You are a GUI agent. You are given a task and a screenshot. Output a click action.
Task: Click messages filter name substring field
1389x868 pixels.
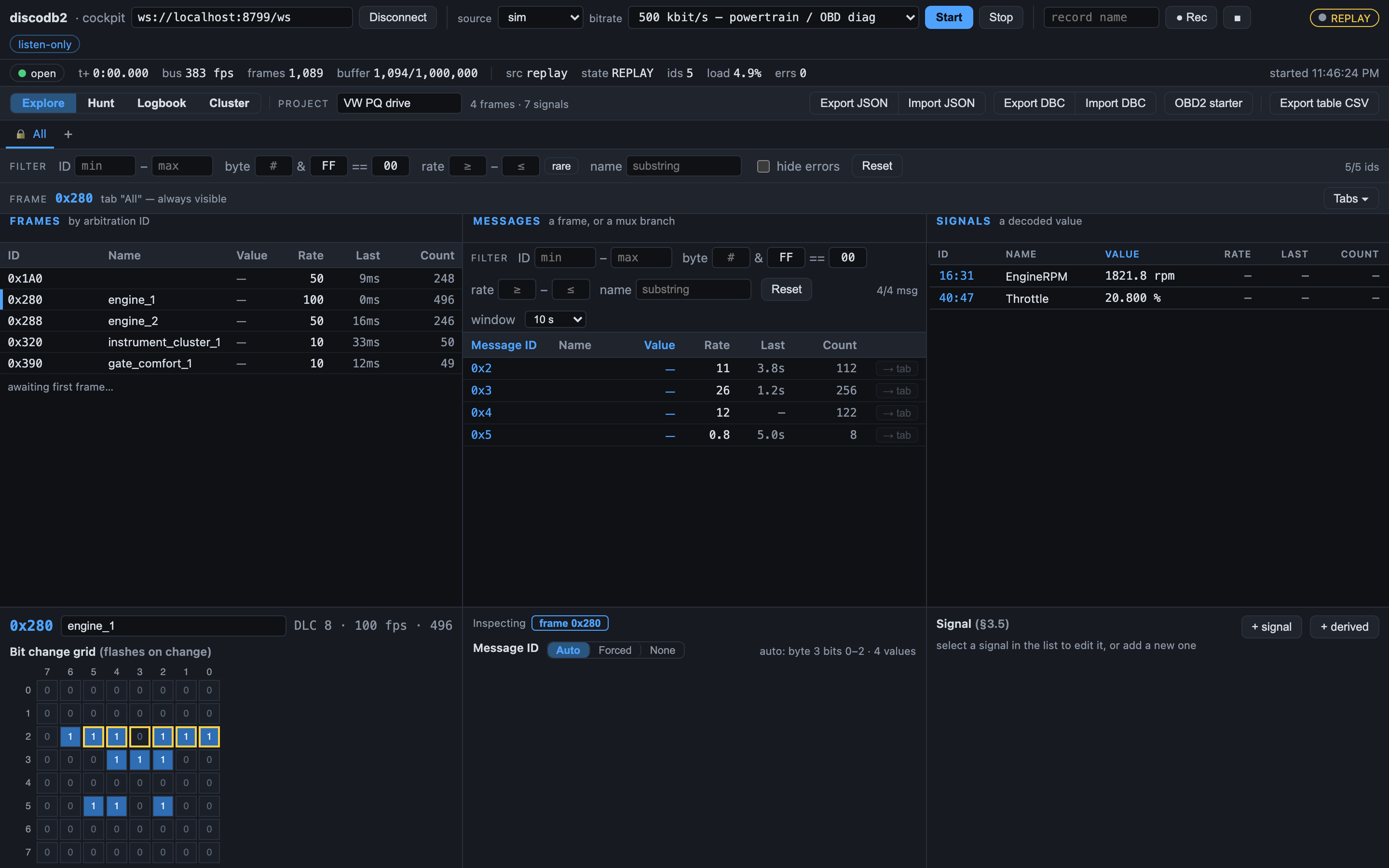[x=693, y=289]
